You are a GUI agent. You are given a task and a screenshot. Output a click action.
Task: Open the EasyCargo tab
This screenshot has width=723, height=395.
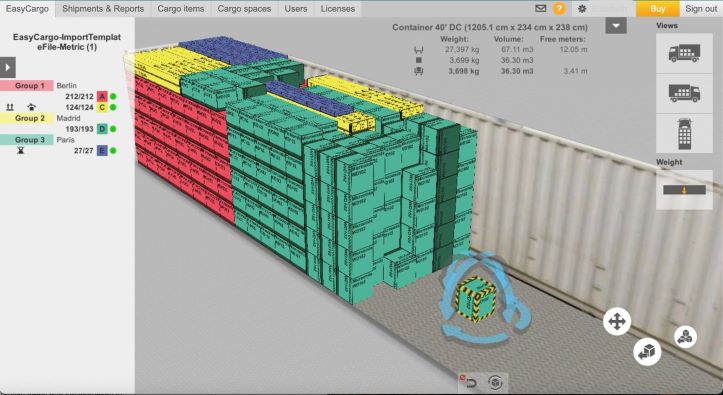(x=27, y=8)
